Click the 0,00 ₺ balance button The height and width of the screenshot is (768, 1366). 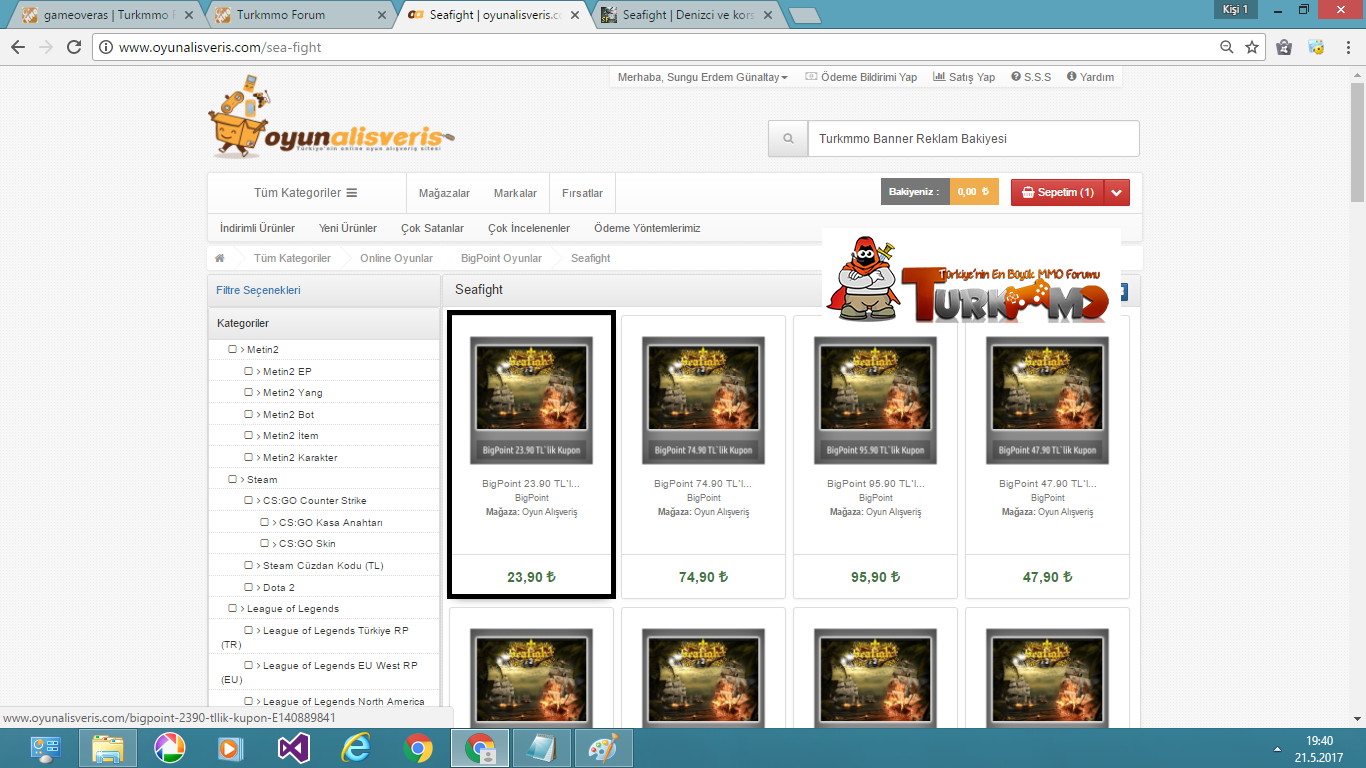click(973, 192)
